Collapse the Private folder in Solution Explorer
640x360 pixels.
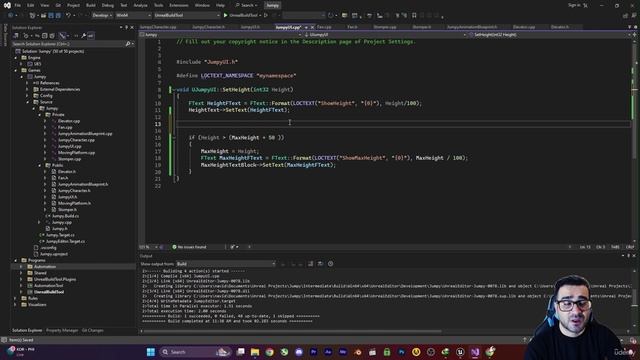[x=40, y=115]
